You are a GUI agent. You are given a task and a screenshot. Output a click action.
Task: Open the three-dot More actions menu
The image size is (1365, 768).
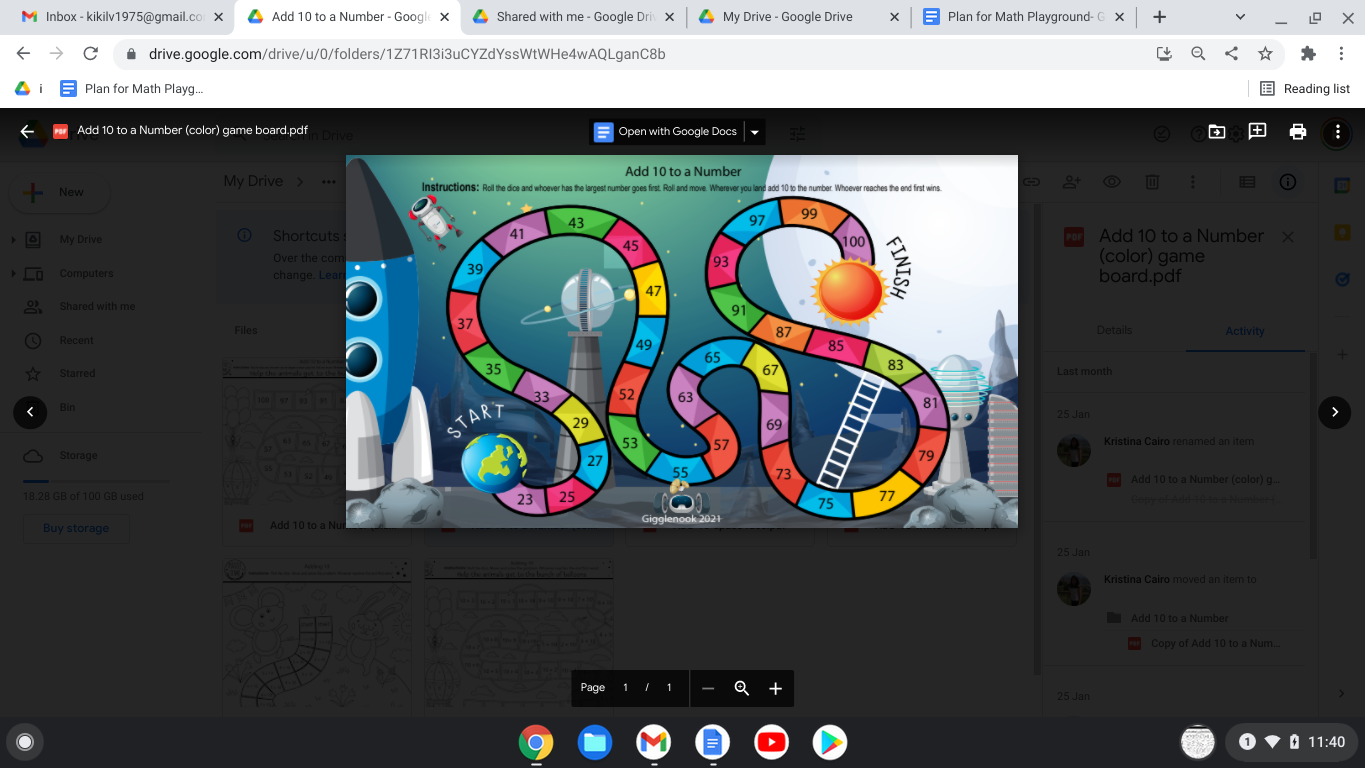point(1337,131)
